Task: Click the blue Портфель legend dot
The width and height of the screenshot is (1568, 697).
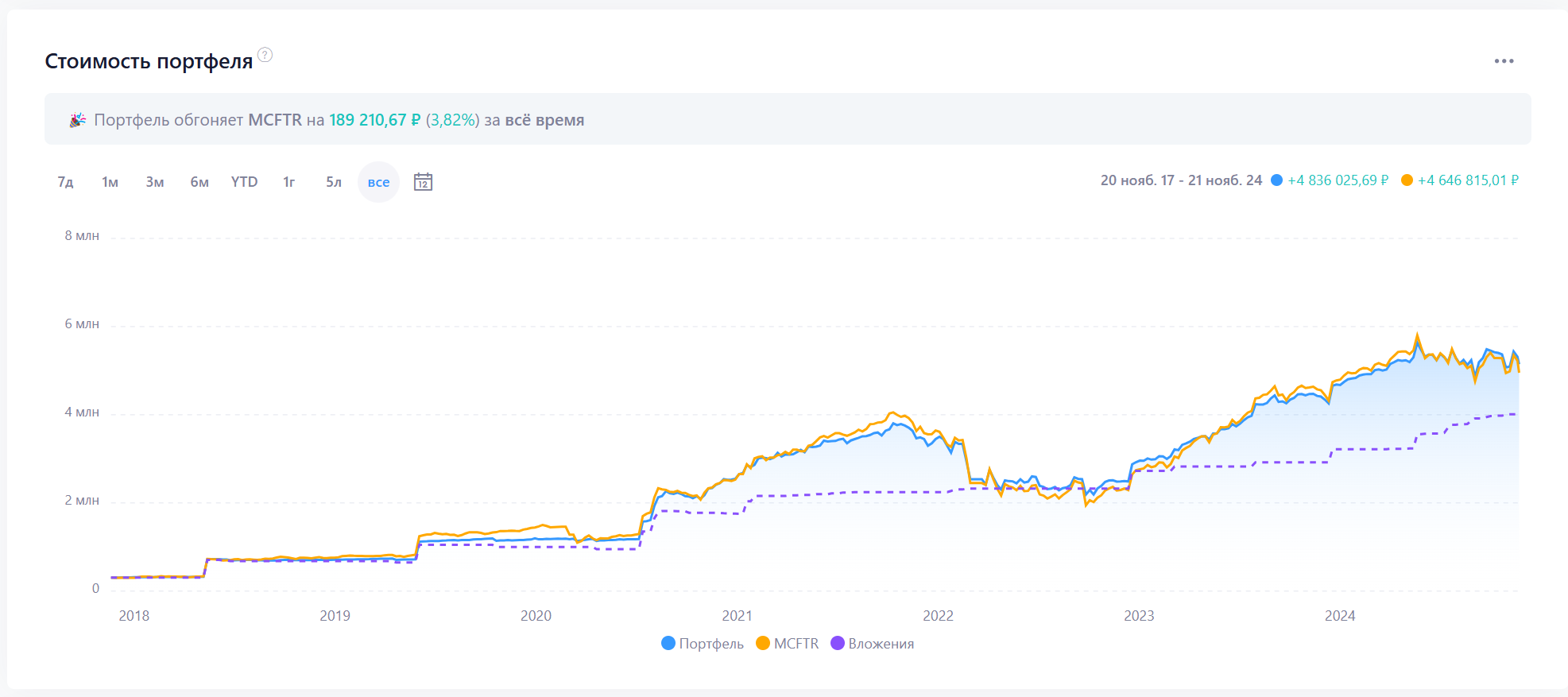Action: pyautogui.click(x=668, y=643)
